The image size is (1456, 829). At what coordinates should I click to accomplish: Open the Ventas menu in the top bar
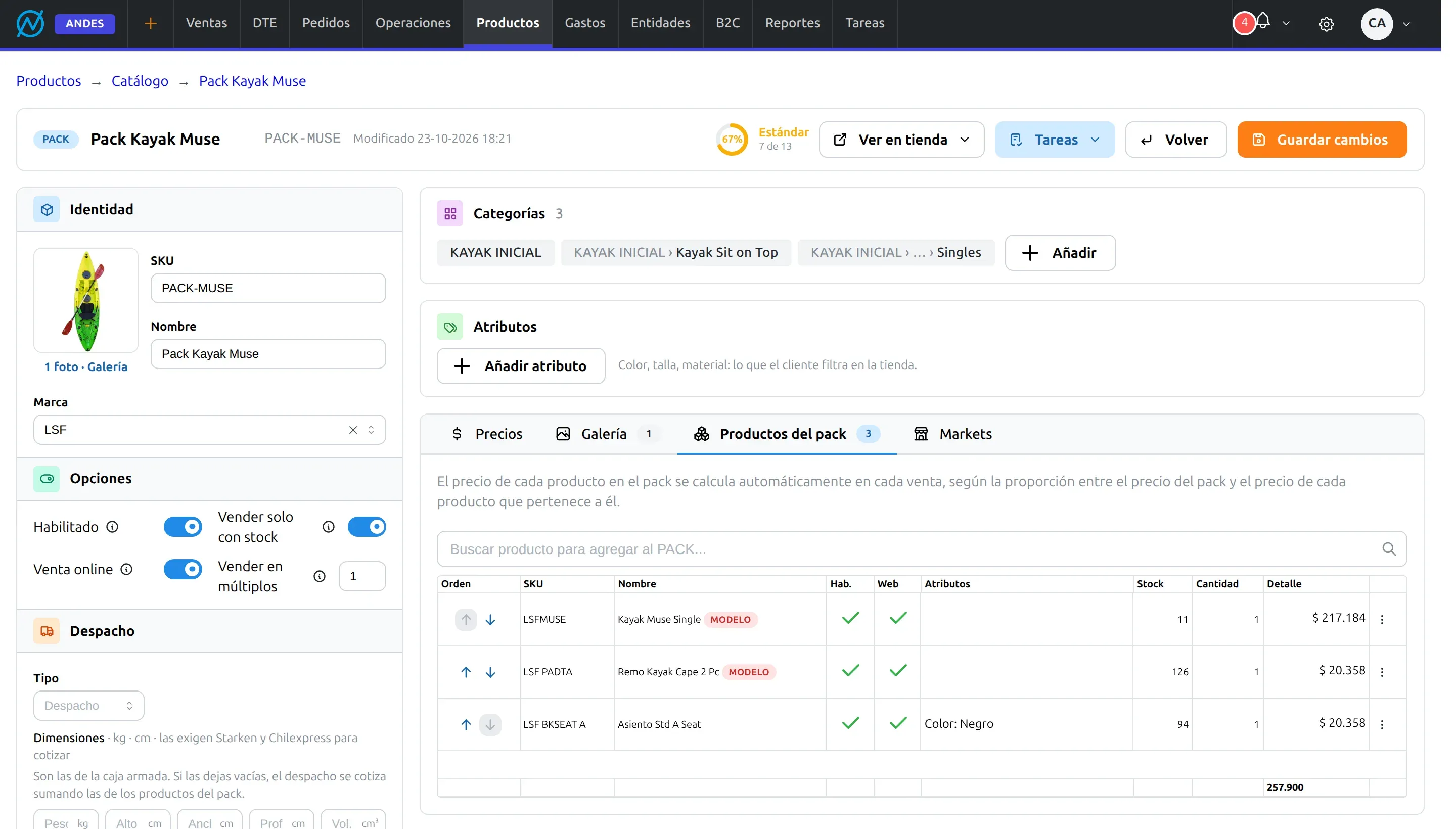click(207, 23)
